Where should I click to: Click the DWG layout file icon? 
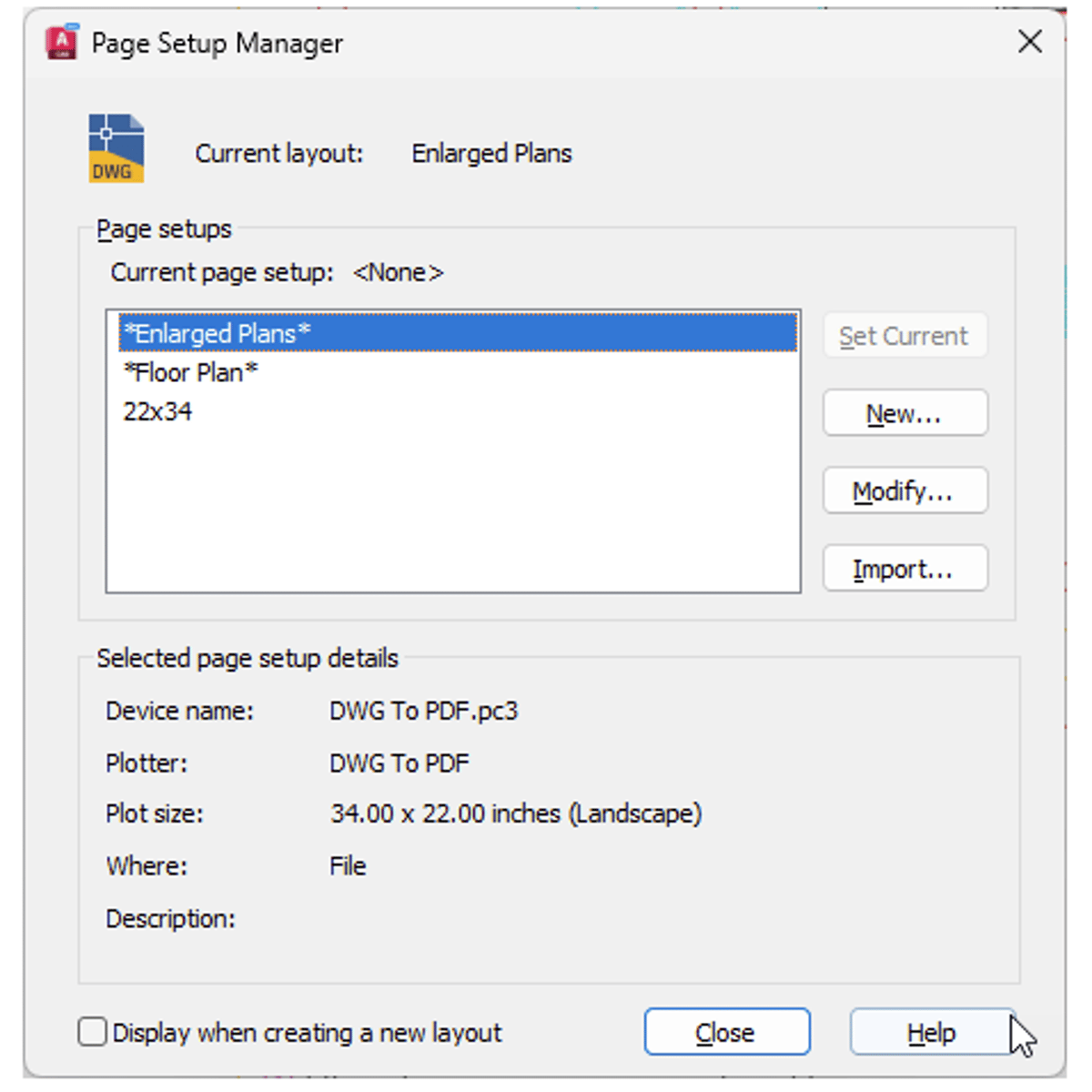pyautogui.click(x=116, y=148)
